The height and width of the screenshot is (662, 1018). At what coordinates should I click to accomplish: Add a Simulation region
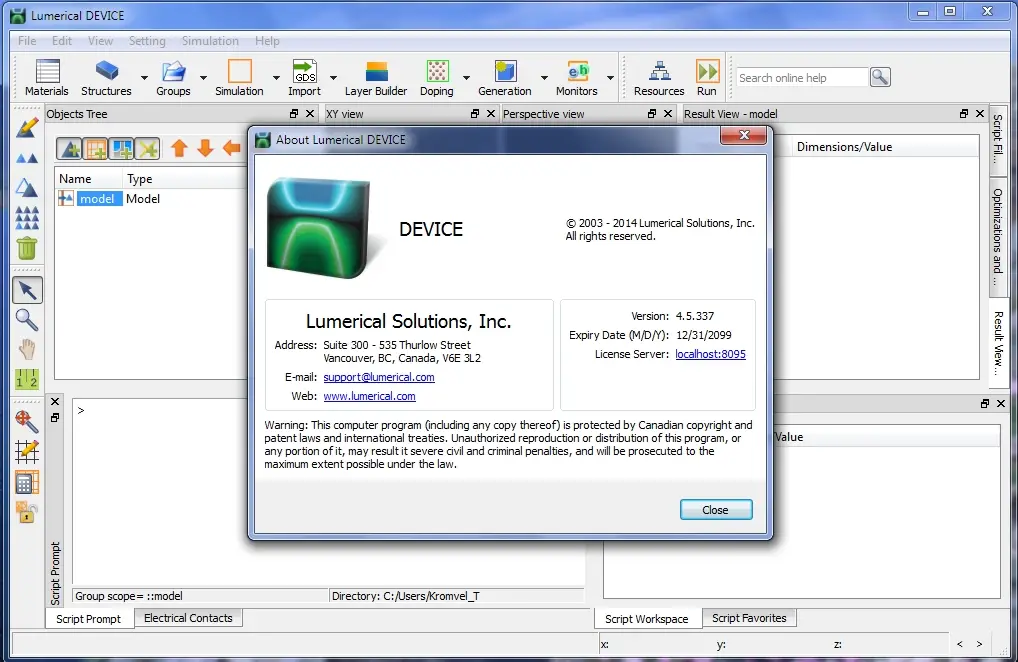point(240,78)
